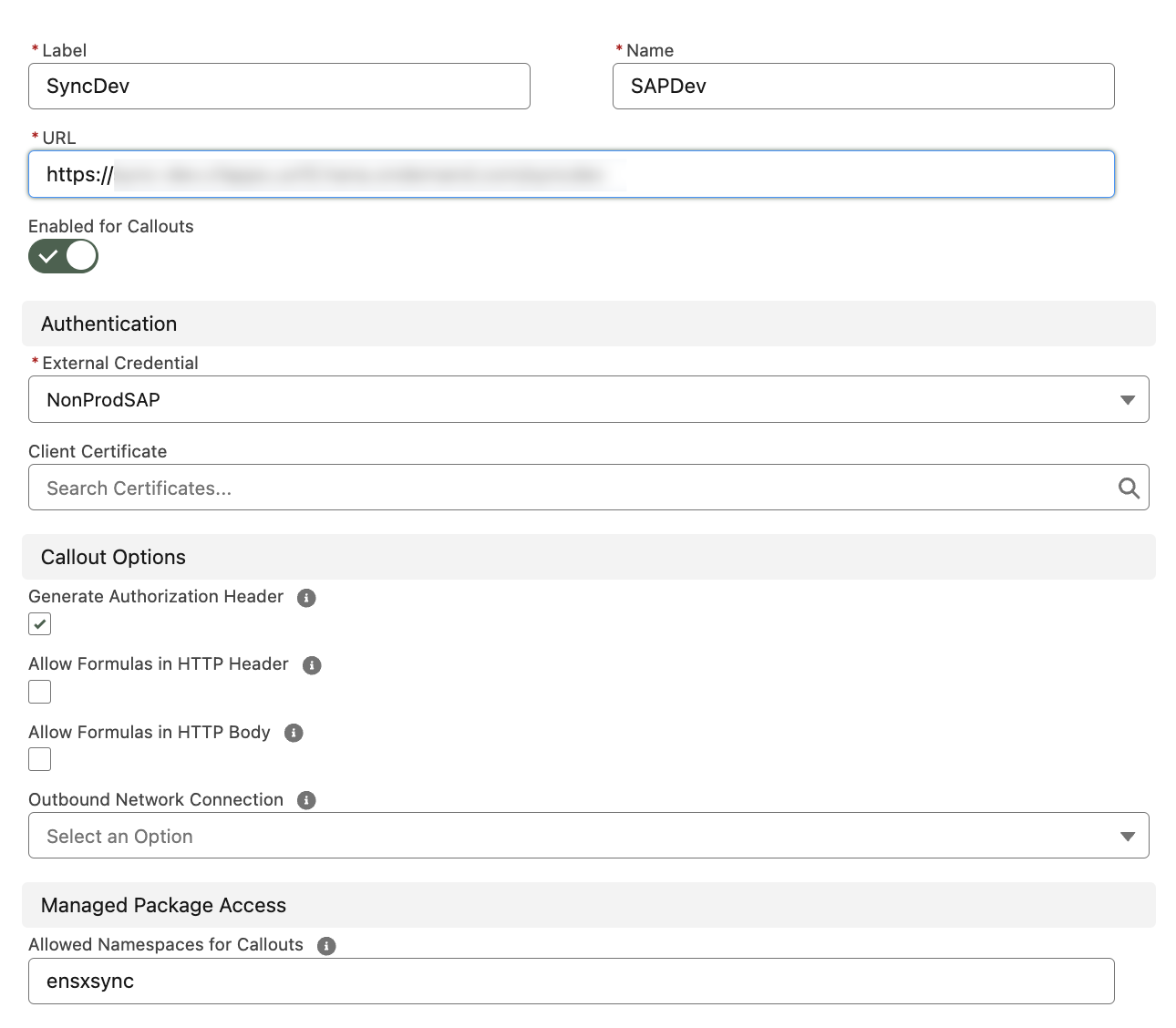Viewport: 1176px width, 1028px height.
Task: Click the Enabled for Callouts label
Action: coord(111,226)
